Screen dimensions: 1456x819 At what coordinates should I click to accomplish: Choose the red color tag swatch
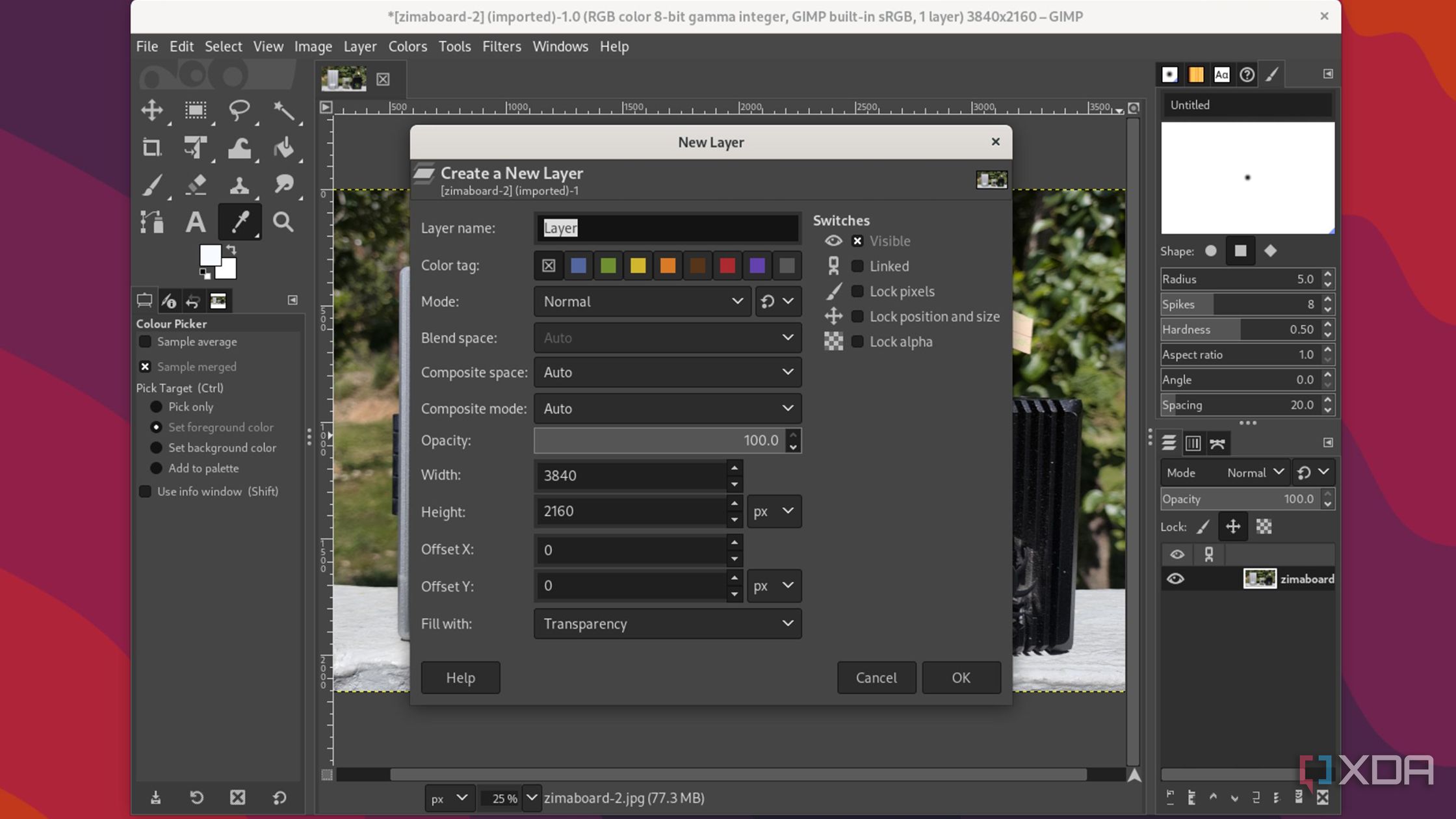(x=727, y=266)
